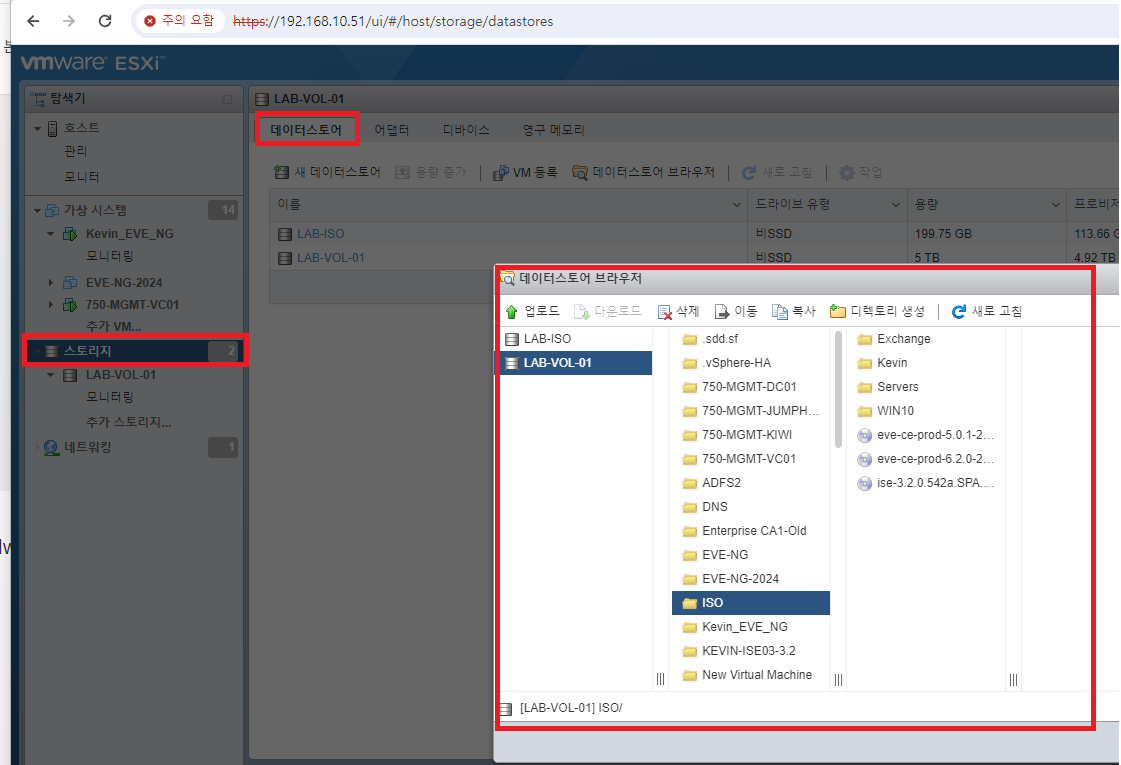Click the browser forward arrow

click(x=69, y=21)
